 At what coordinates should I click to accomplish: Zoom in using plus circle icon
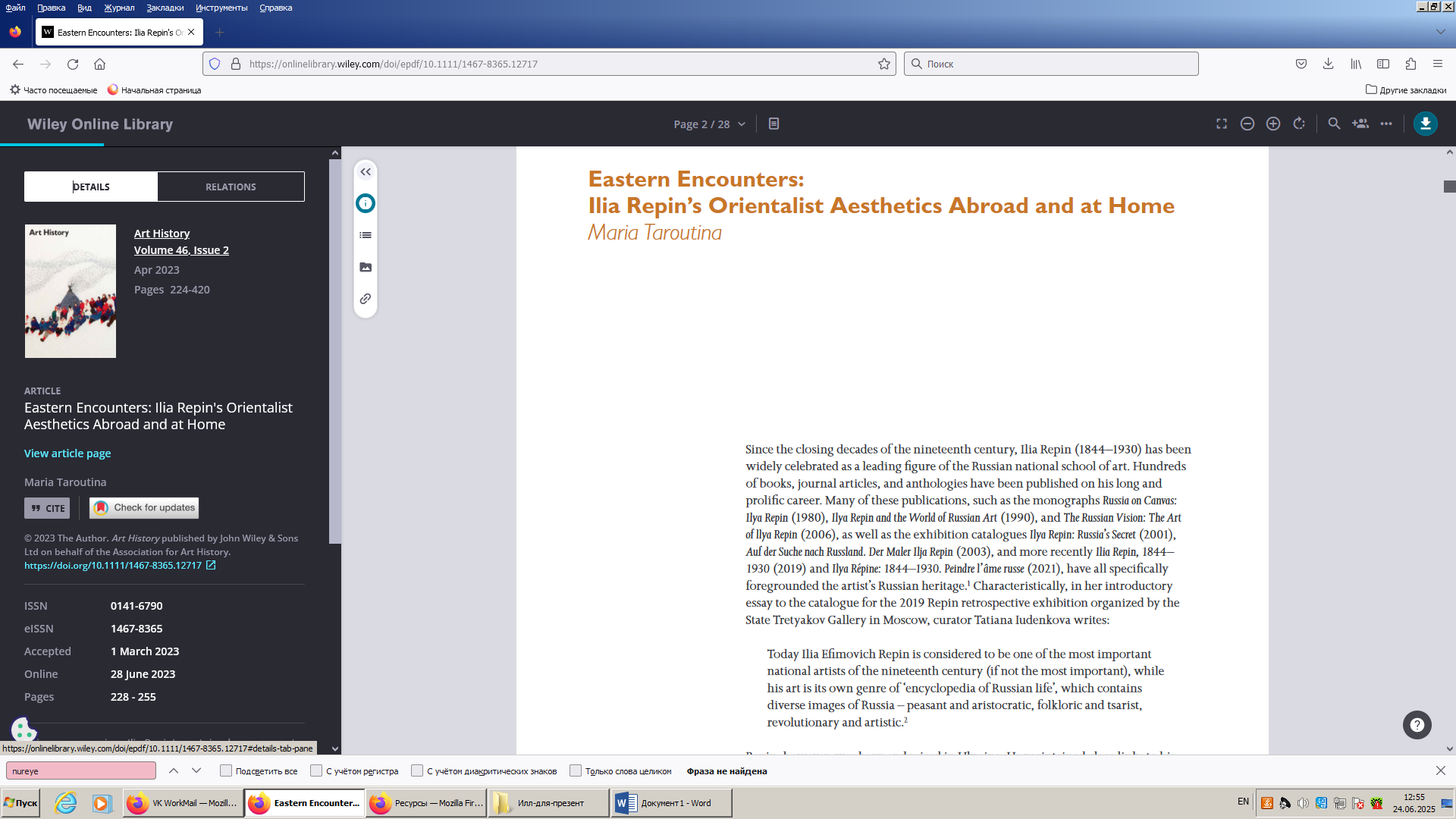1273,124
